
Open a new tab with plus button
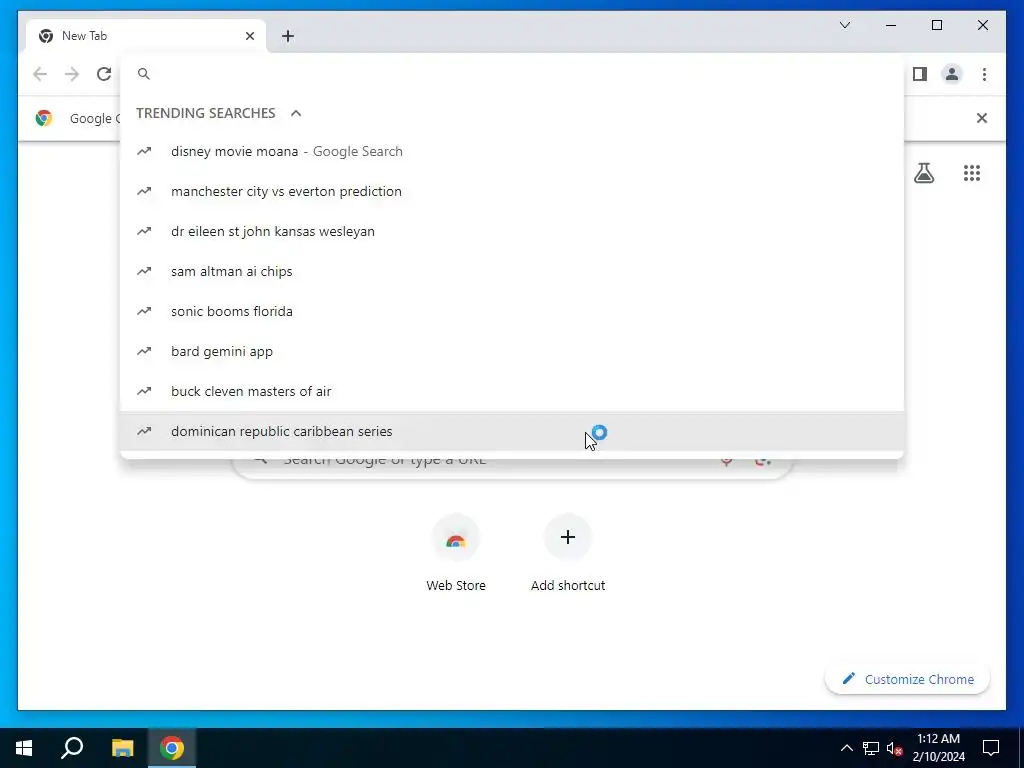[x=288, y=36]
